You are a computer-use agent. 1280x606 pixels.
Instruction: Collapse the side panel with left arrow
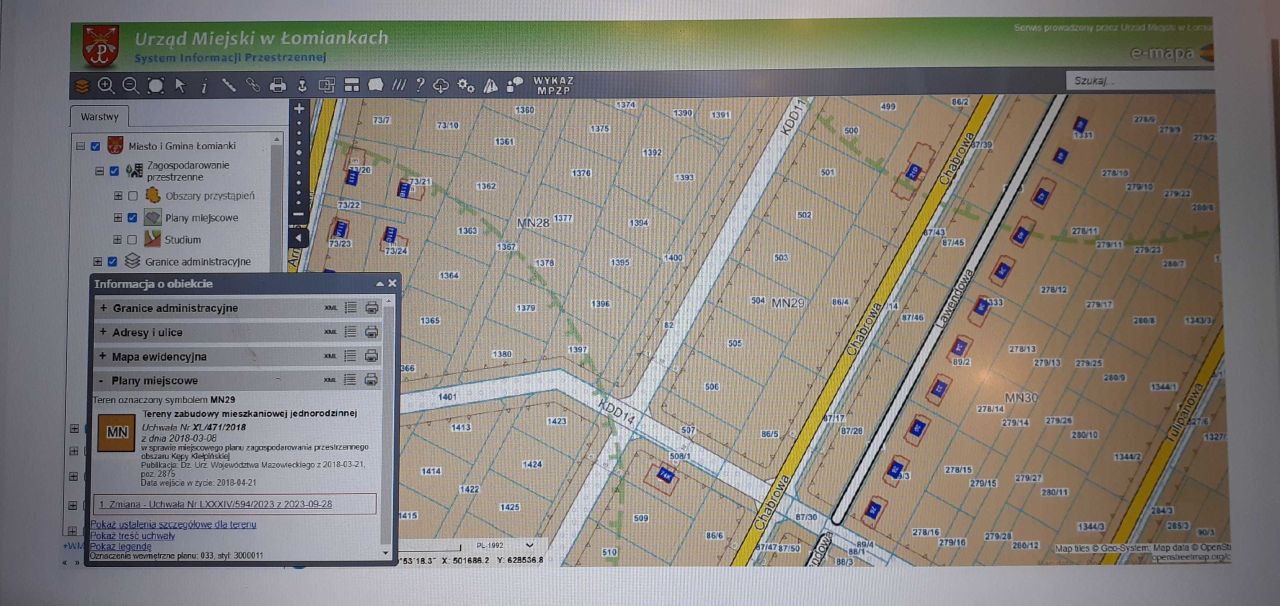click(298, 237)
